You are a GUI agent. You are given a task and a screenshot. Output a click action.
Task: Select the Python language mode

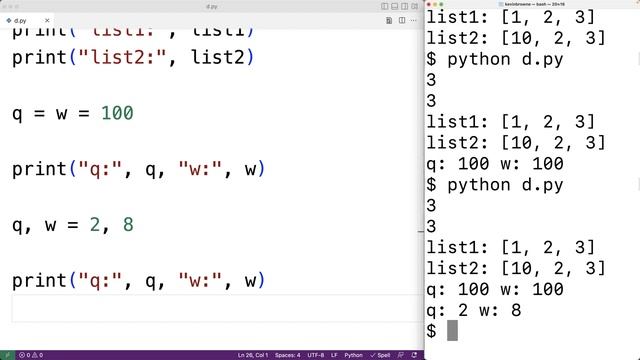353,355
